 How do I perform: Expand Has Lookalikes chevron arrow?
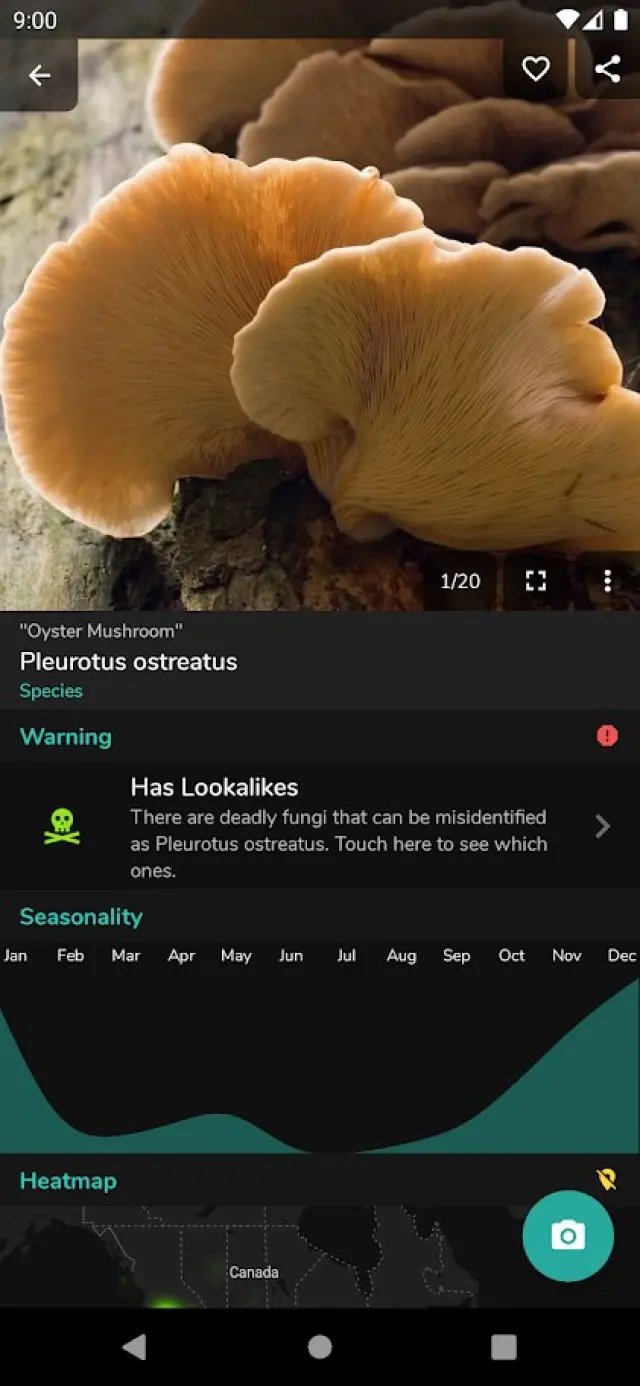point(602,826)
